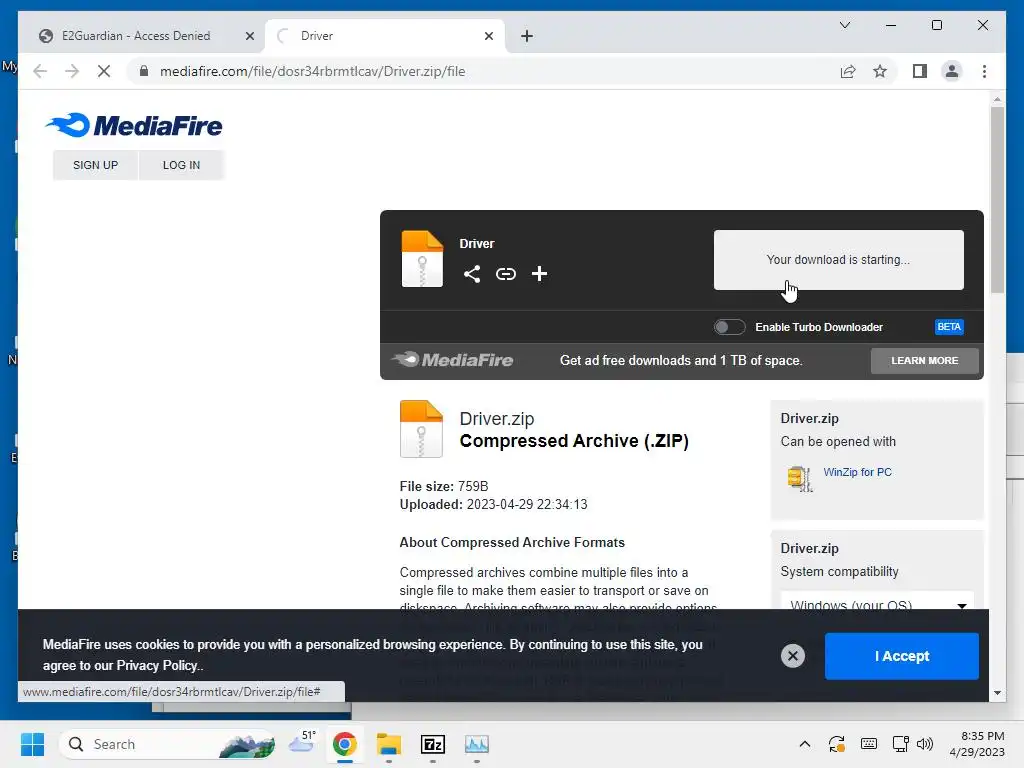This screenshot has height=768, width=1024.
Task: Click the File size: 759B text
Action: coord(444,486)
